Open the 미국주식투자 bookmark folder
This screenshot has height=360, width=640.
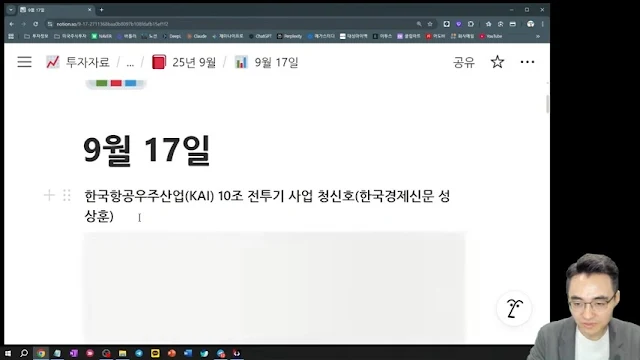tap(70, 36)
